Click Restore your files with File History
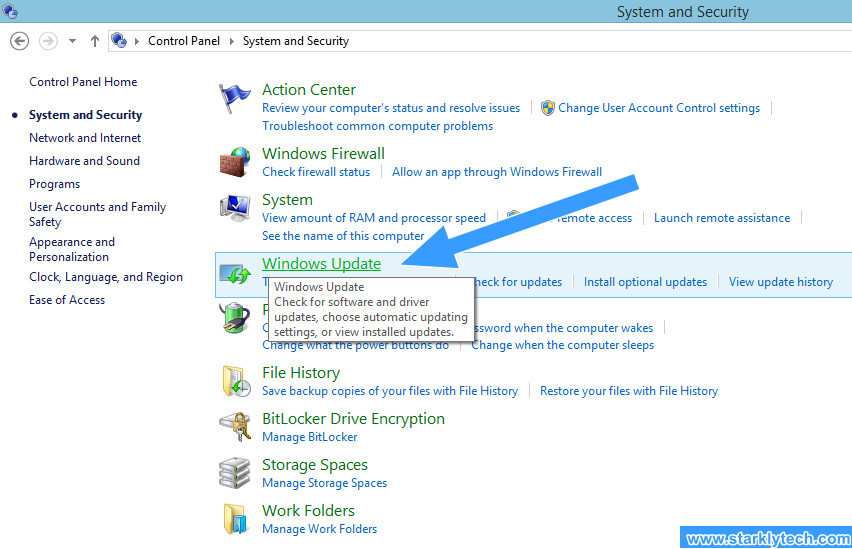 pyautogui.click(x=629, y=391)
